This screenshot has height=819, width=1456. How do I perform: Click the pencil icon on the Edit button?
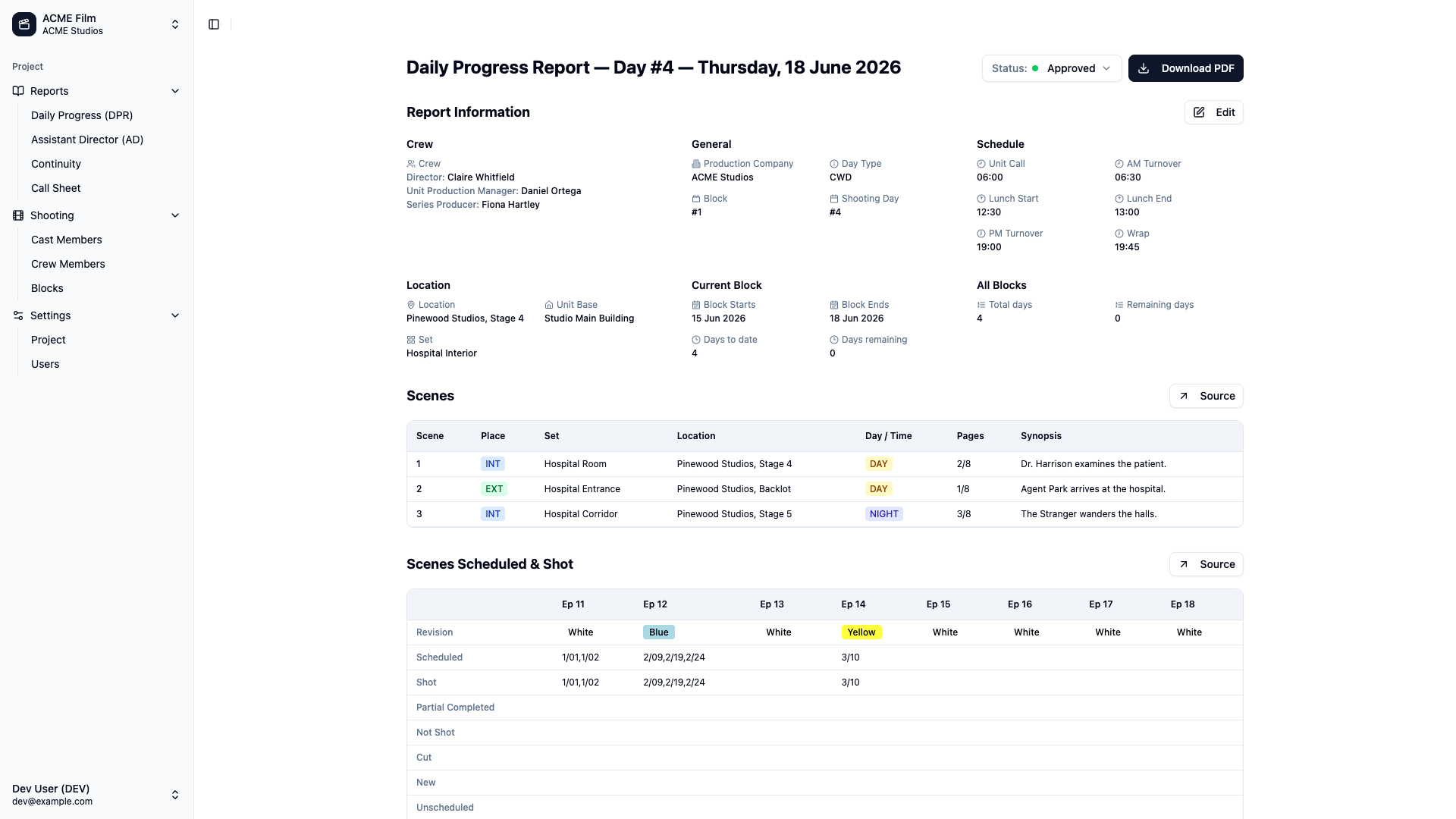tap(1199, 112)
